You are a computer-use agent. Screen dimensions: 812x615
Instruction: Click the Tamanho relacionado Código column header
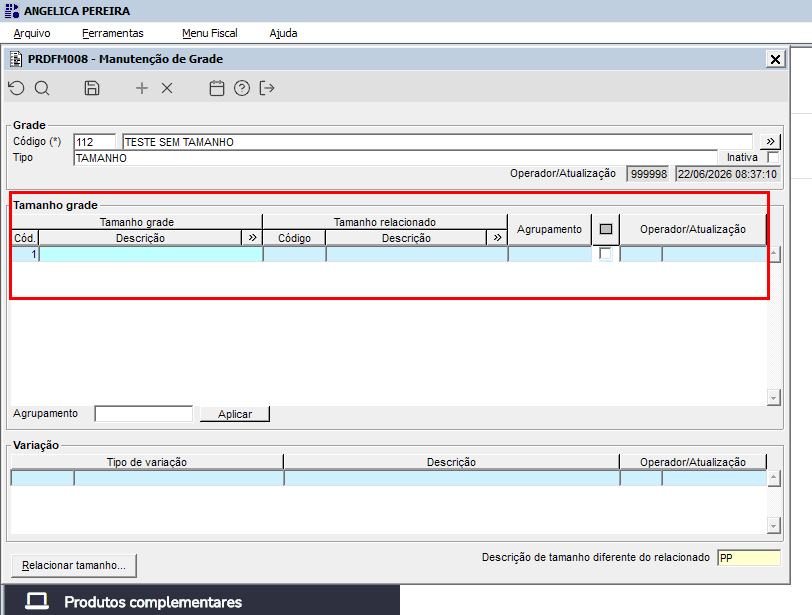click(294, 238)
